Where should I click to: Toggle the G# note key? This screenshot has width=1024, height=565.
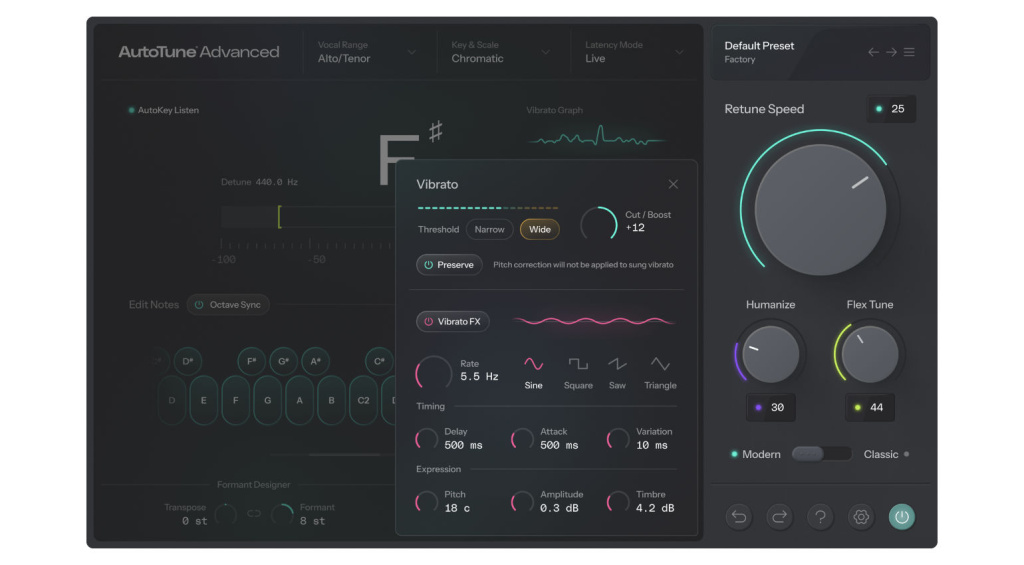point(283,361)
